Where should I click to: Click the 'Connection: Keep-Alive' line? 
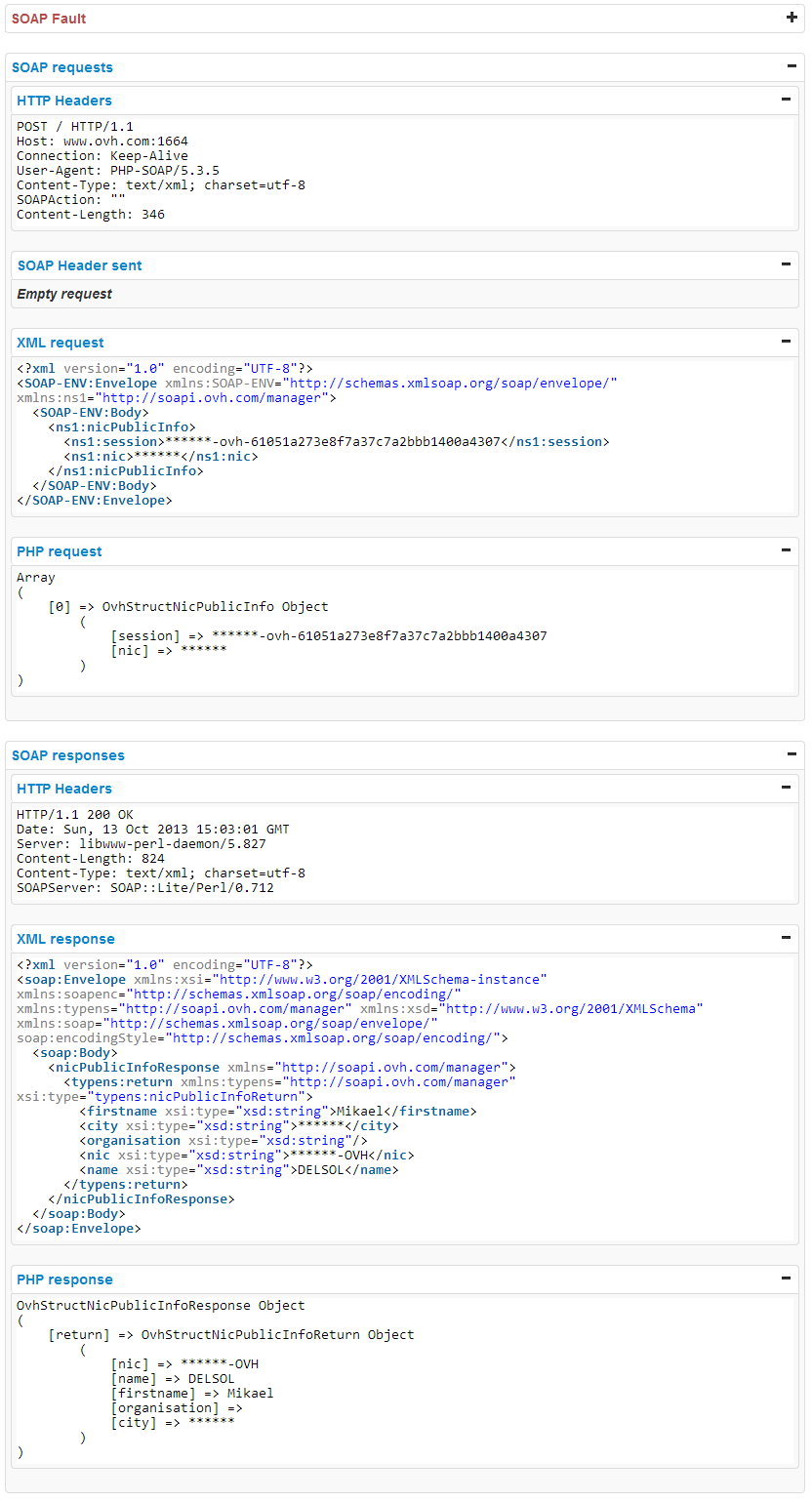click(102, 156)
